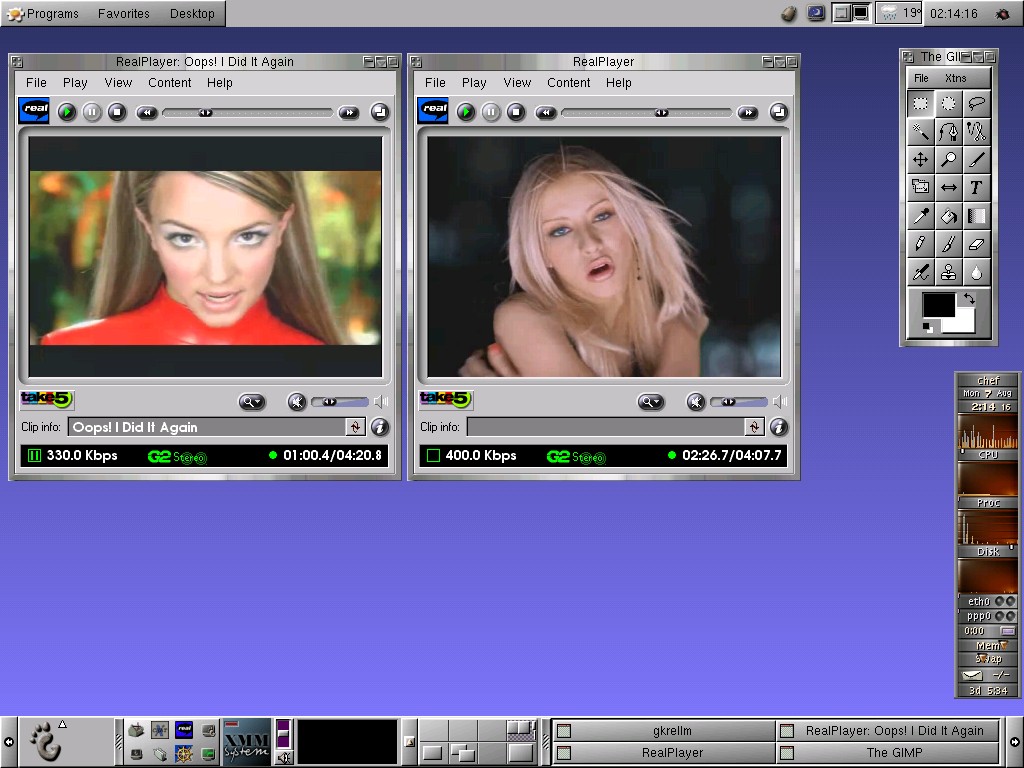Viewport: 1024px width, 768px height.
Task: Open GNOME foot main menu
Action: (44, 741)
